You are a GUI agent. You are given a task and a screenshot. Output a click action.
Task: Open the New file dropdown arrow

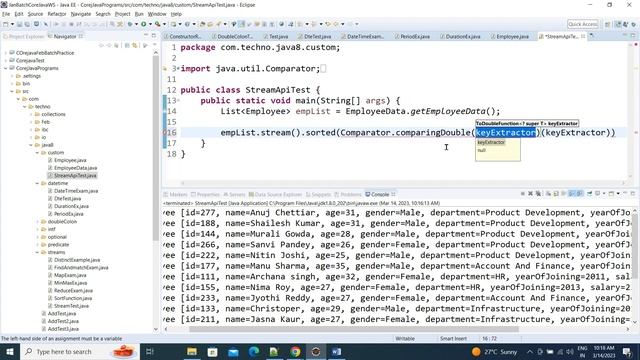(x=12, y=24)
